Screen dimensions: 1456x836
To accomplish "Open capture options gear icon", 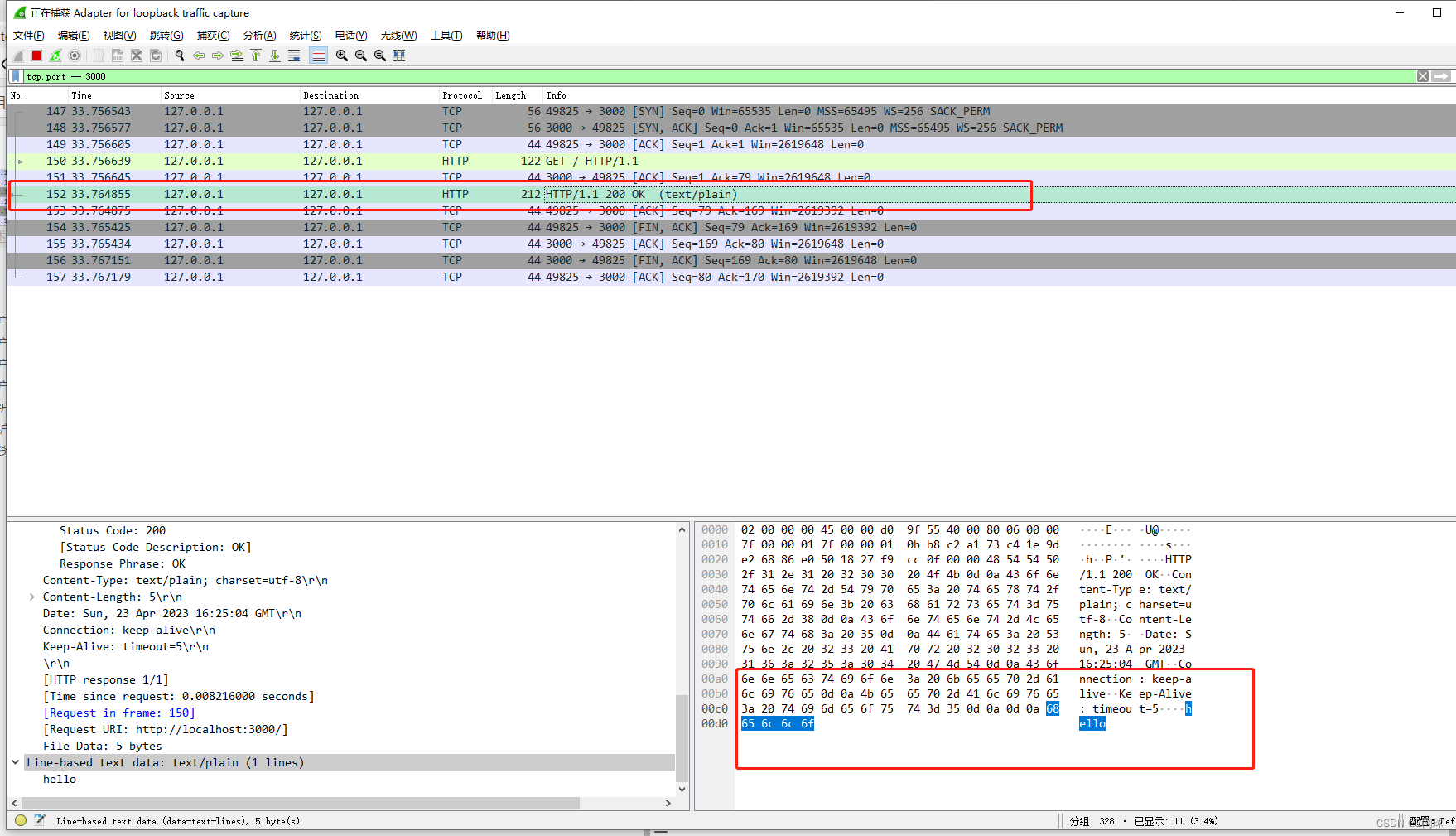I will click(75, 56).
